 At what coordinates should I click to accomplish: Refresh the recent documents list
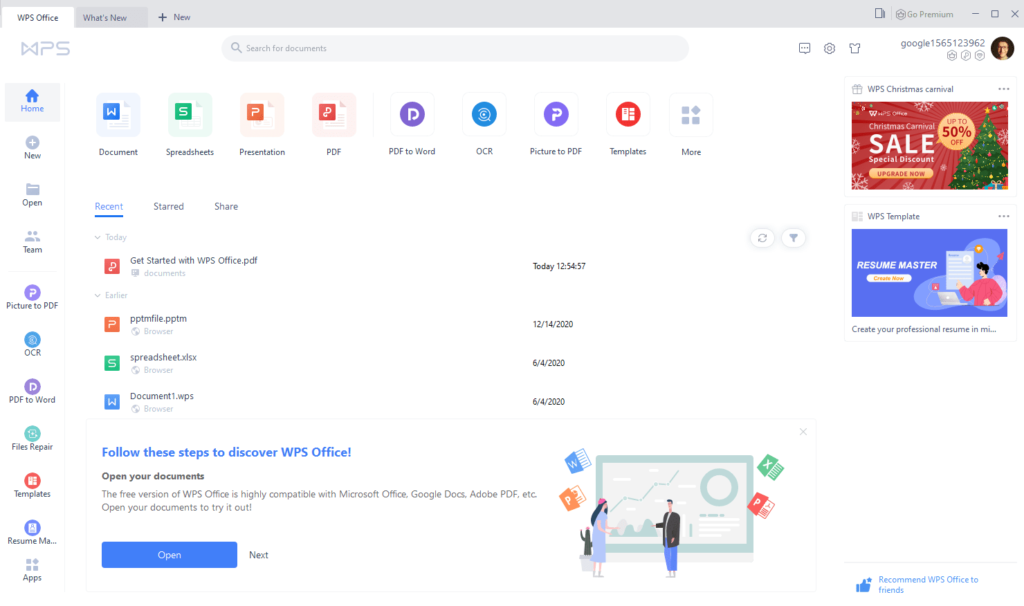762,238
